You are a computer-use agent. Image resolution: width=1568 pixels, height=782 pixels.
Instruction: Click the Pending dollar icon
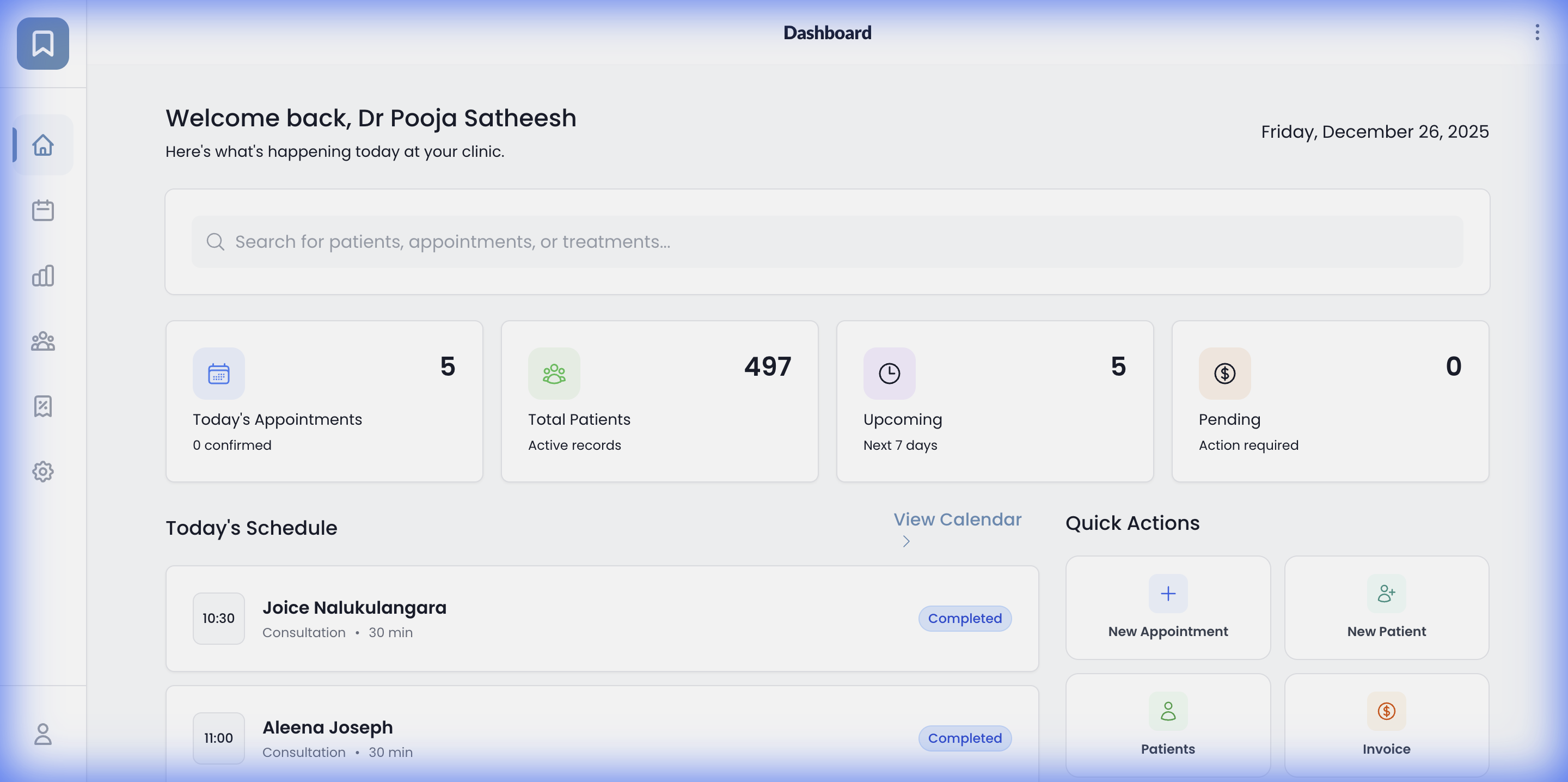pyautogui.click(x=1224, y=374)
